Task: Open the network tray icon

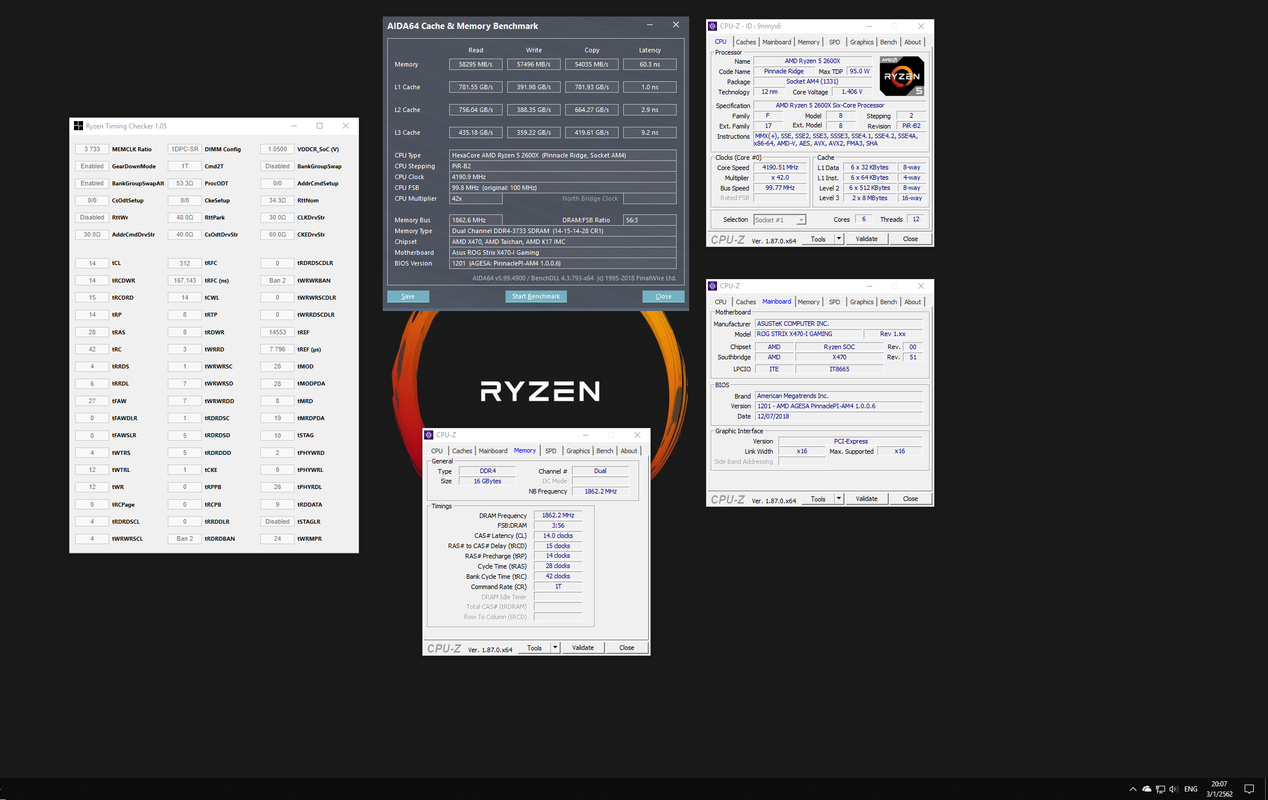Action: [x=1160, y=789]
